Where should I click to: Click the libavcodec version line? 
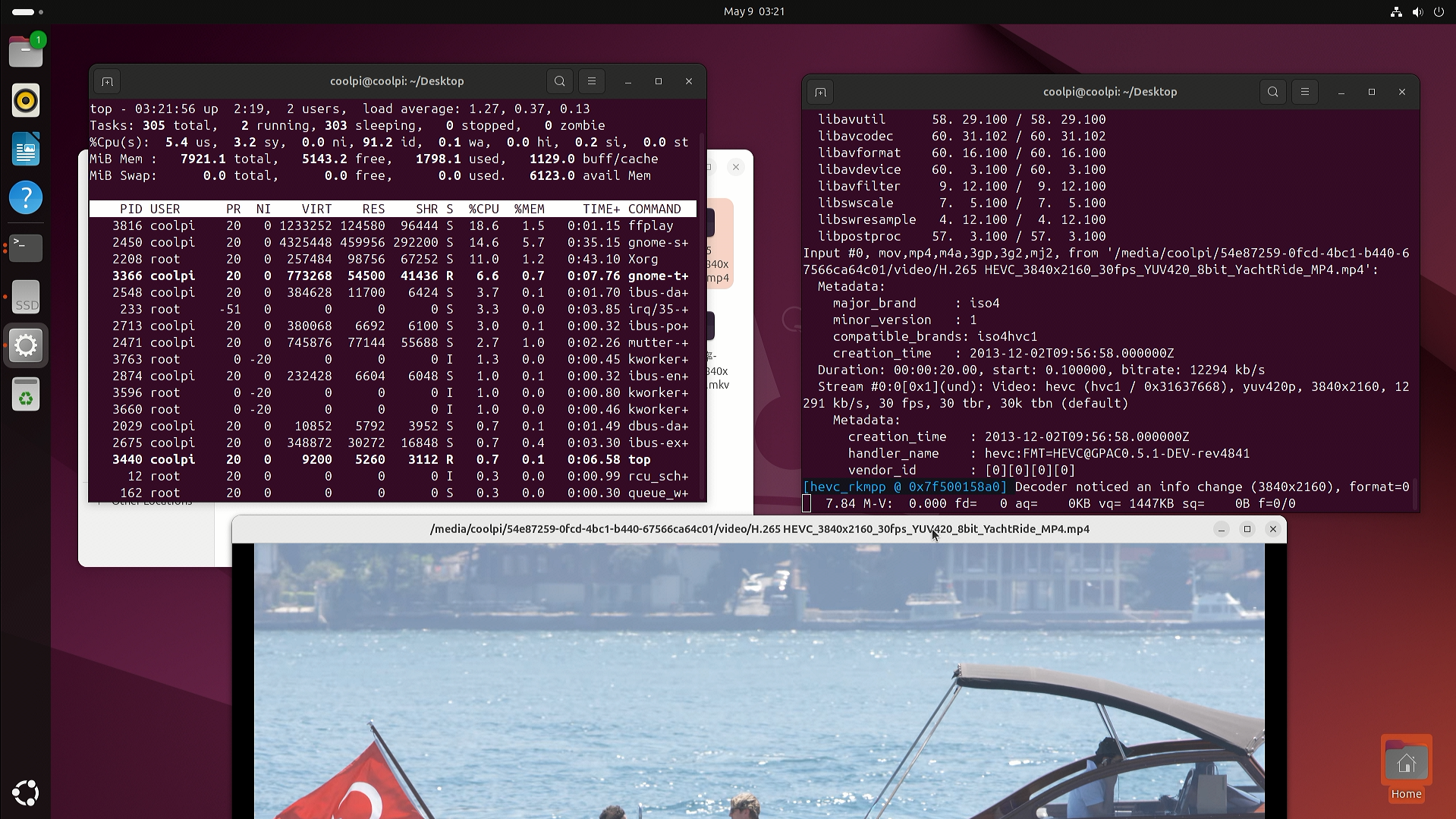961,136
